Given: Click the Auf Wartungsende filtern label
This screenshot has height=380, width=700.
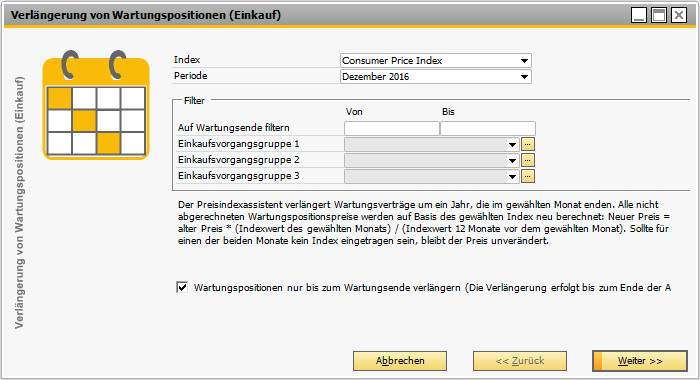Looking at the screenshot, I should point(233,128).
